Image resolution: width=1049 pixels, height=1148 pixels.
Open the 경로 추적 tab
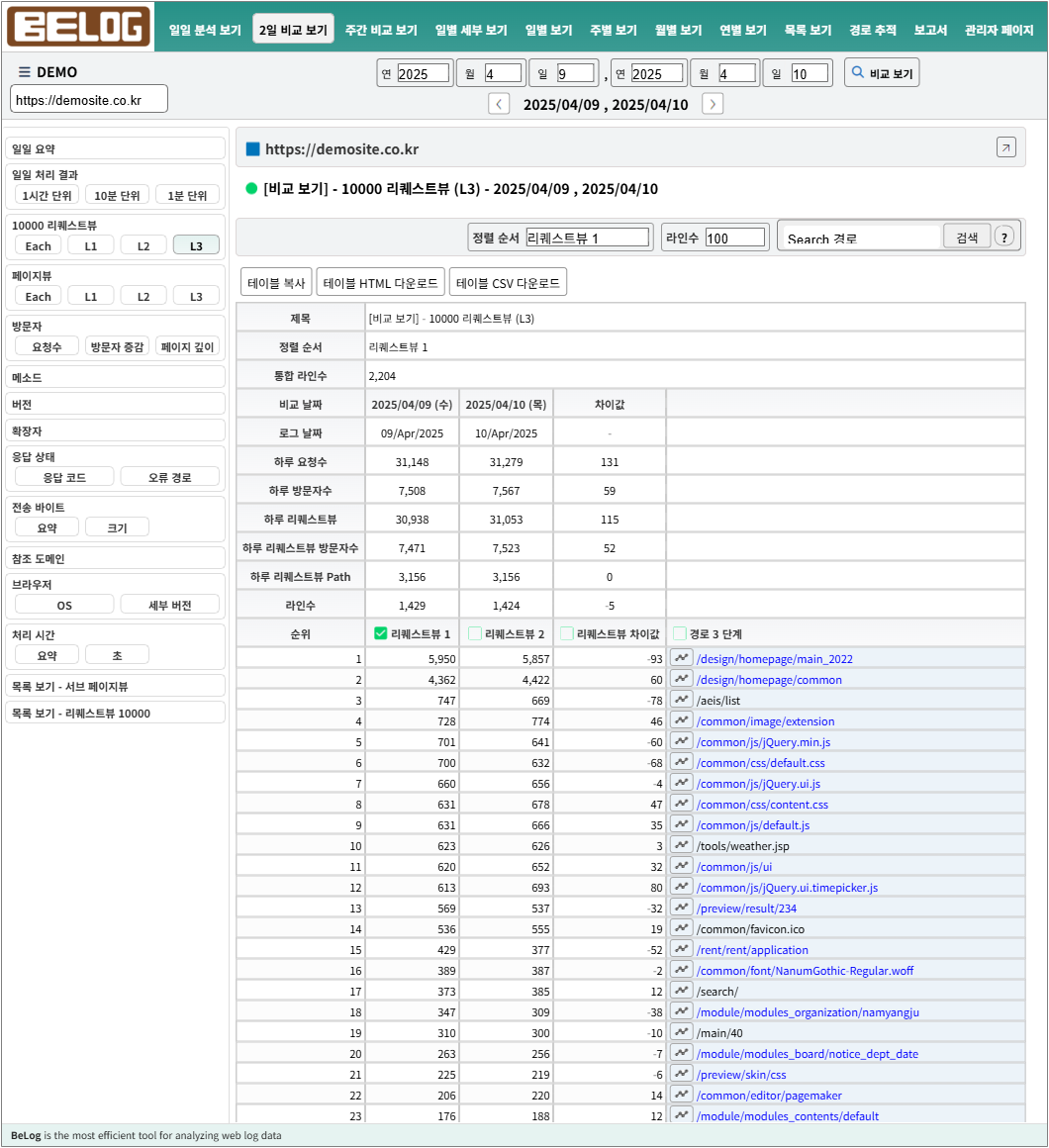pyautogui.click(x=873, y=30)
